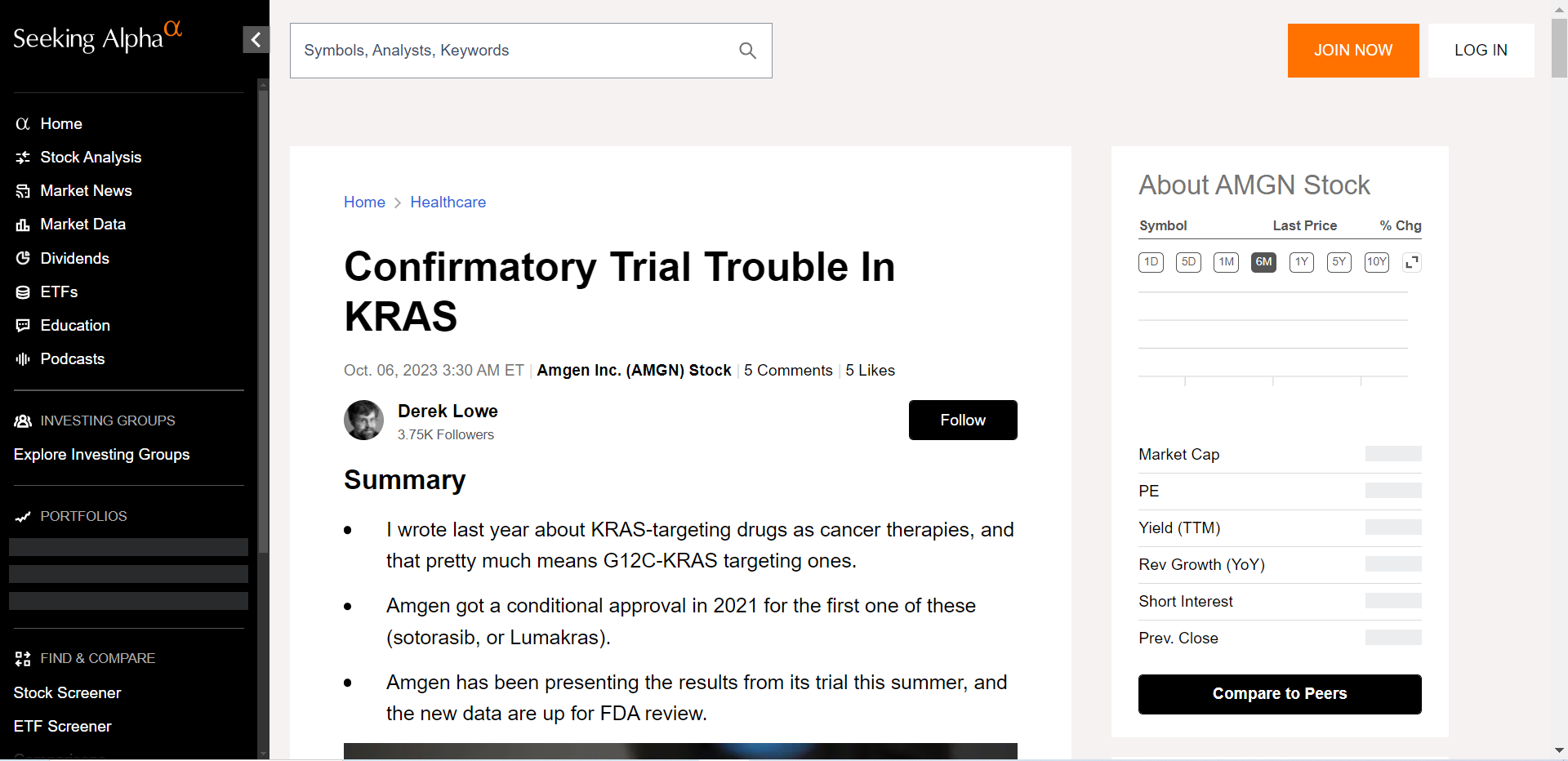
Task: Select the 6M chart range
Action: coord(1263,262)
